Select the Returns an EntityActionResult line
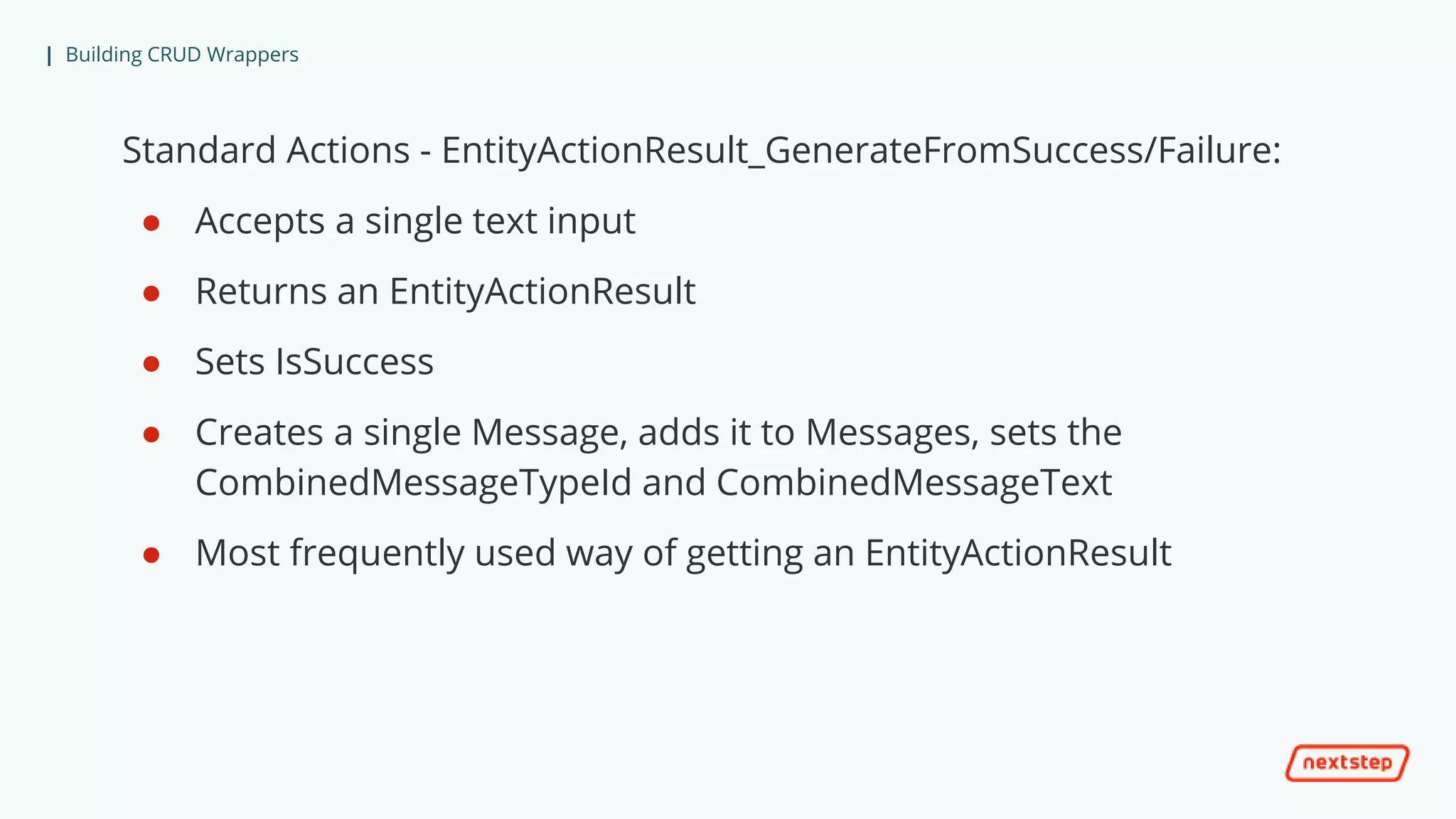 click(446, 291)
